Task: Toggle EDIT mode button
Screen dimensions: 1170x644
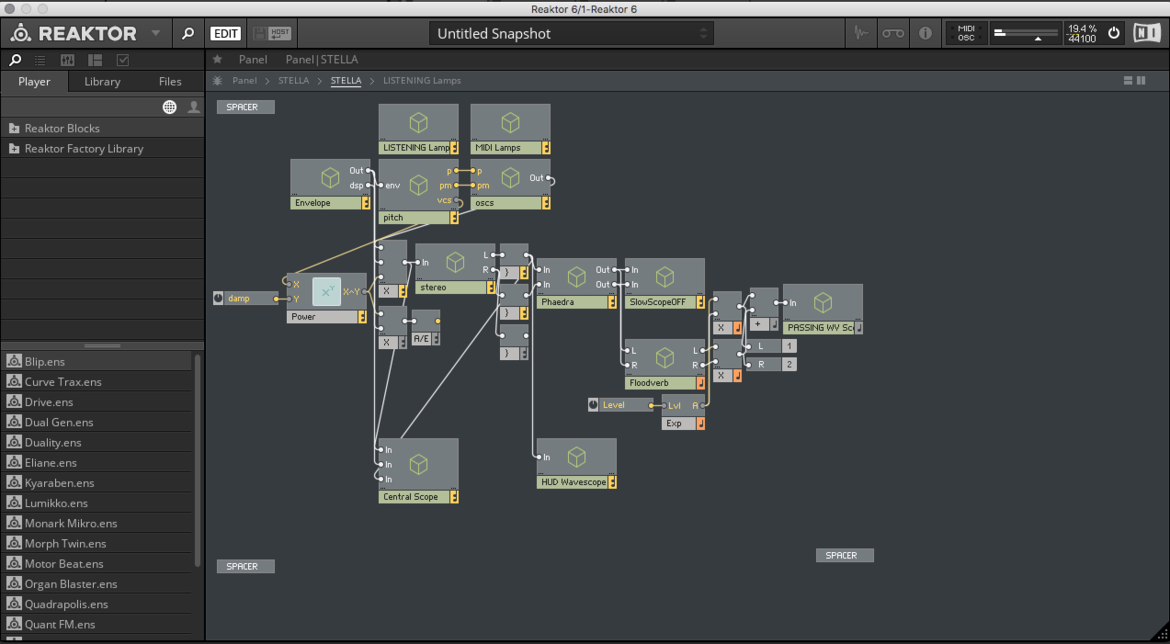Action: pyautogui.click(x=225, y=34)
